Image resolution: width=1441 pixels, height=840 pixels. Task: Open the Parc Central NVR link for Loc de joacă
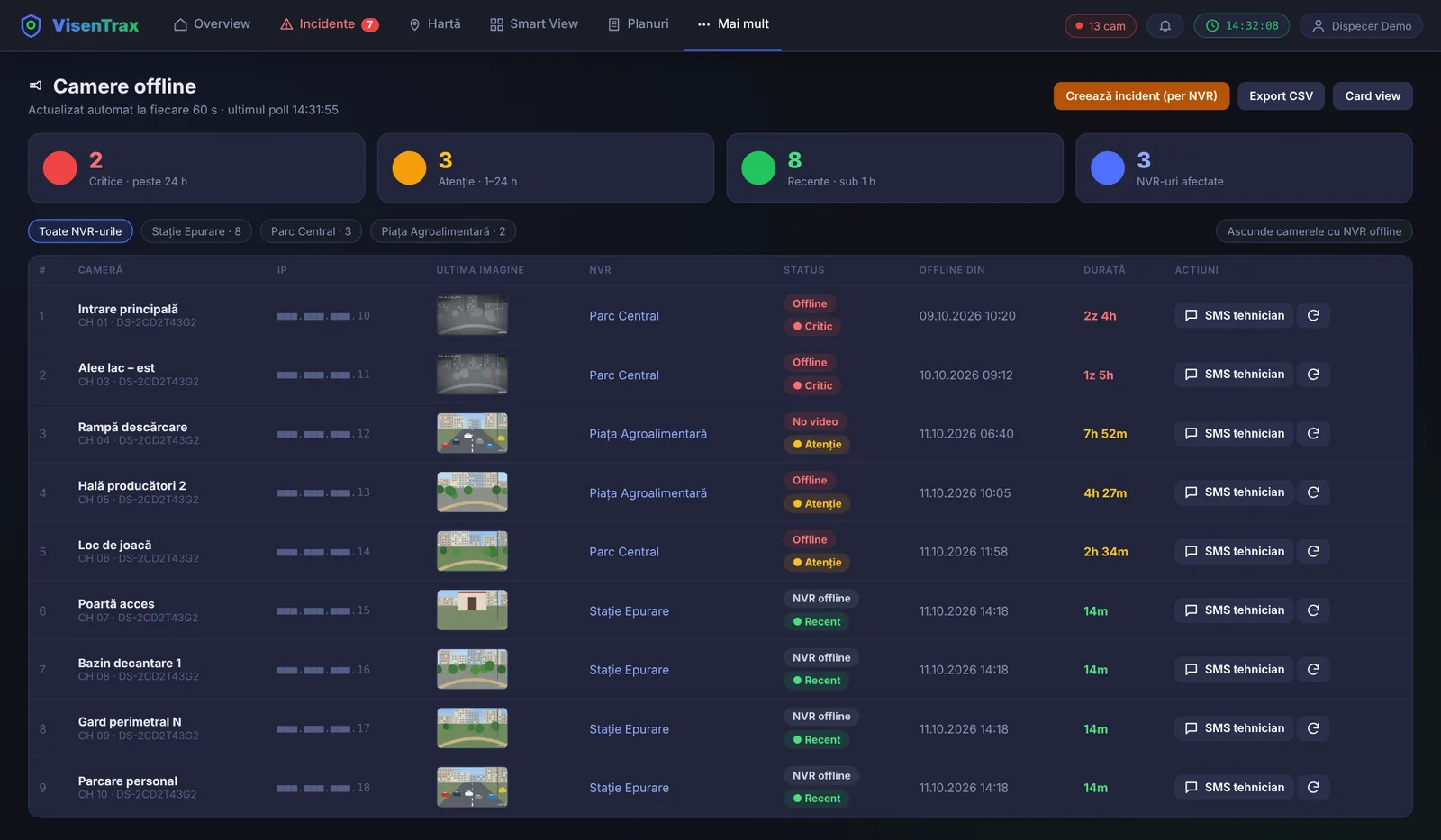(624, 552)
